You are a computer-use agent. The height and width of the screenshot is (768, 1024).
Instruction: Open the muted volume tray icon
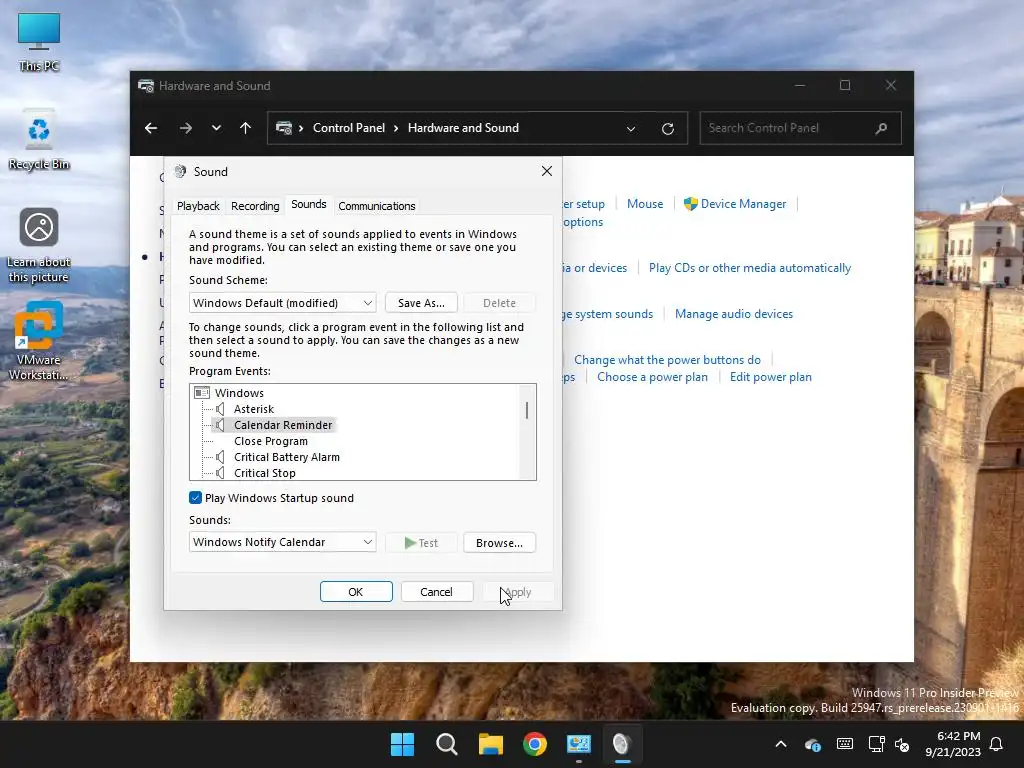902,744
